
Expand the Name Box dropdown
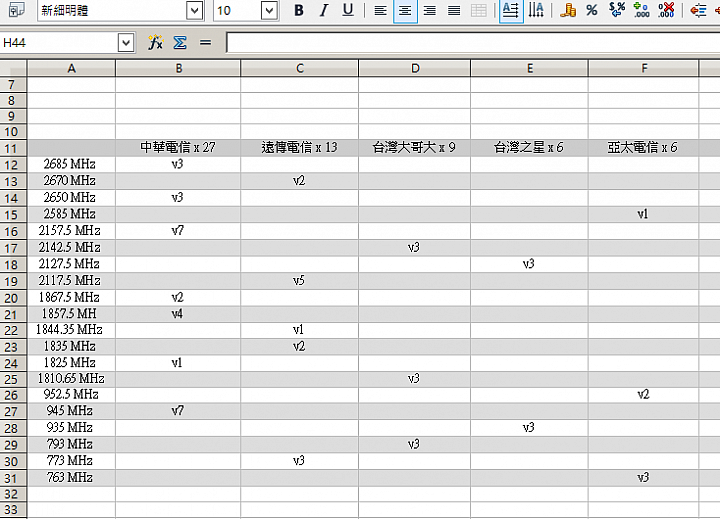click(x=125, y=43)
